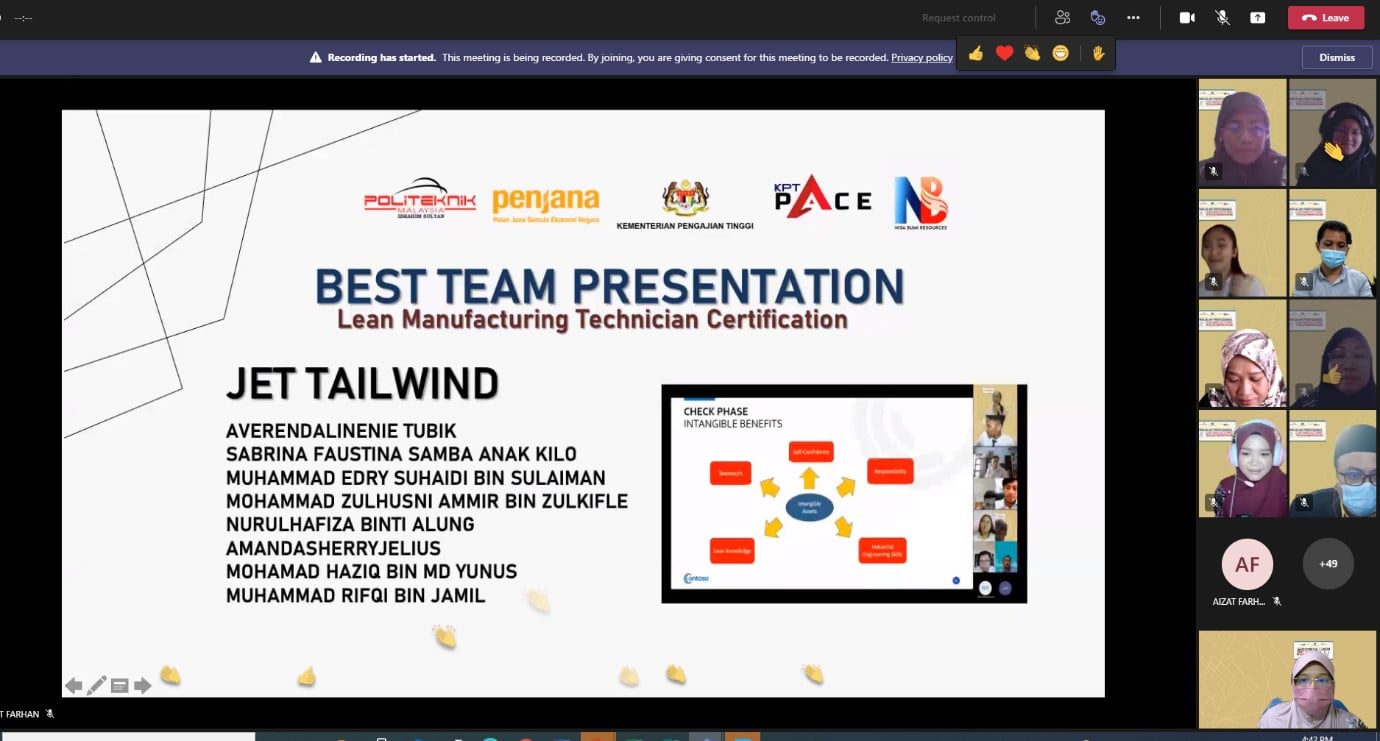Viewport: 1380px width, 741px height.
Task: Advance to next slide with right arrow
Action: point(142,685)
